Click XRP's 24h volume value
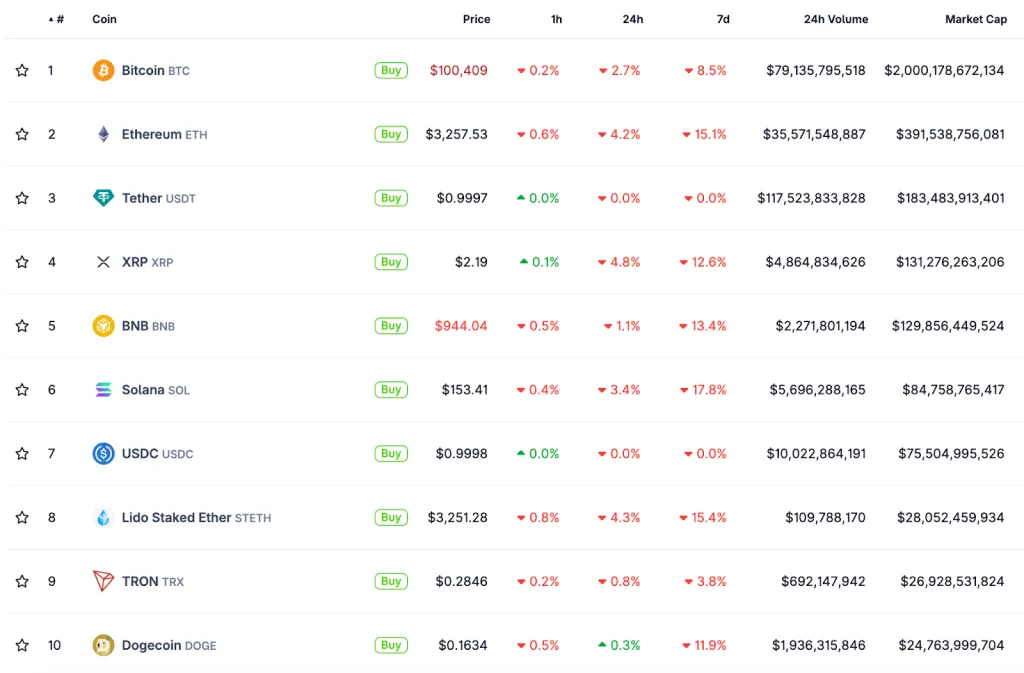Viewport: 1024px width, 673px height. (817, 262)
